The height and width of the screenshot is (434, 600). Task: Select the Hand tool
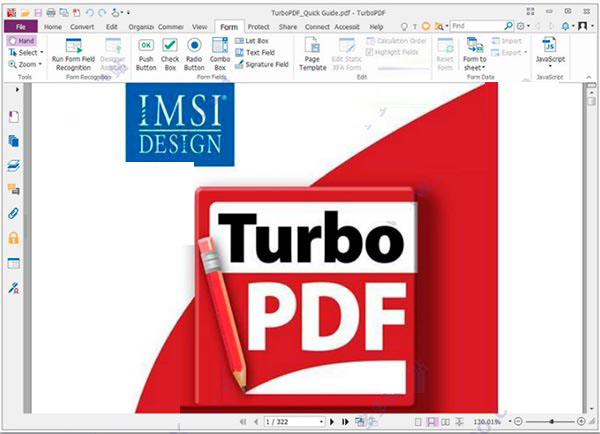click(x=22, y=41)
